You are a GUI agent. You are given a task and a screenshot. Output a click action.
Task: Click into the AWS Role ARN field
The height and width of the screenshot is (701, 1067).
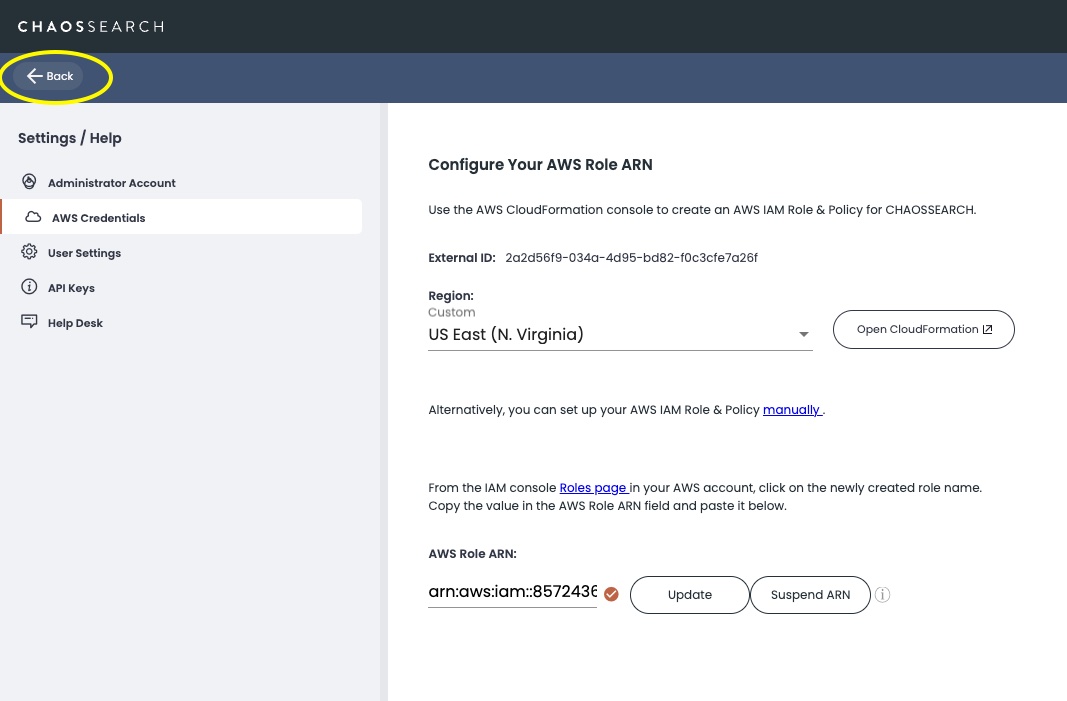512,591
